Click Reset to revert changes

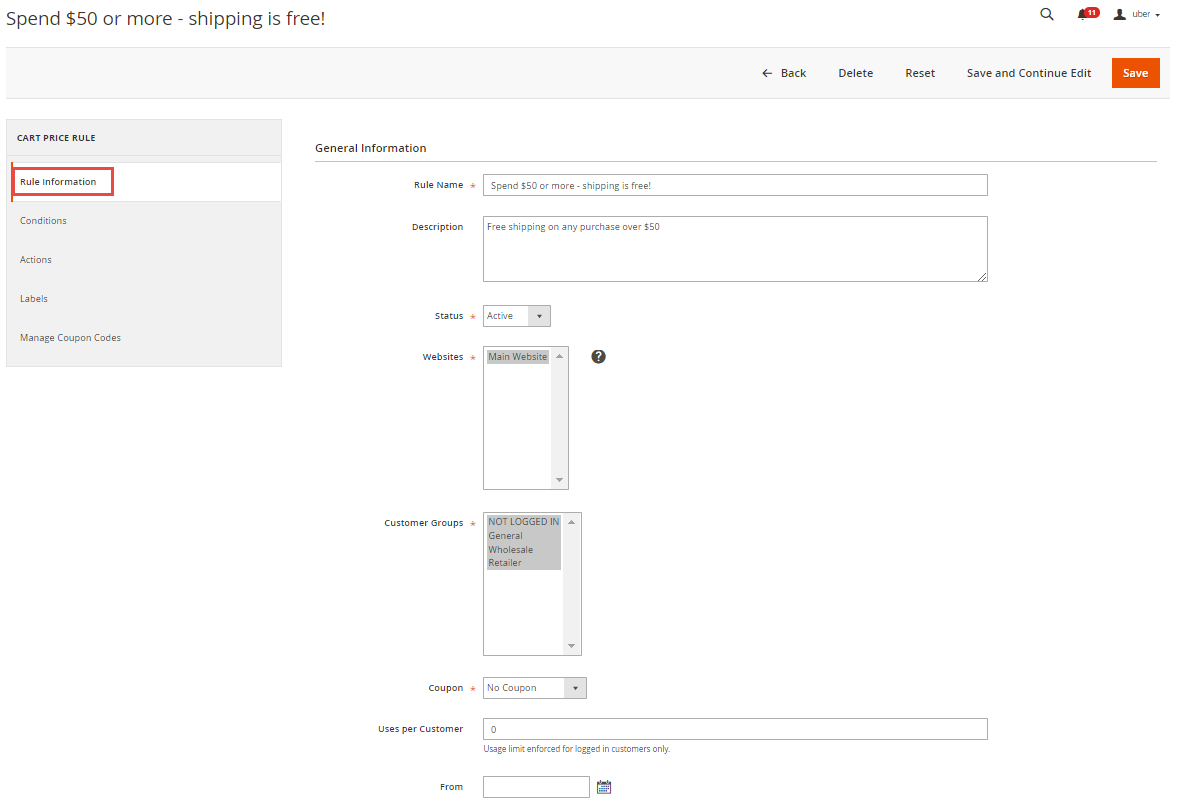(920, 73)
